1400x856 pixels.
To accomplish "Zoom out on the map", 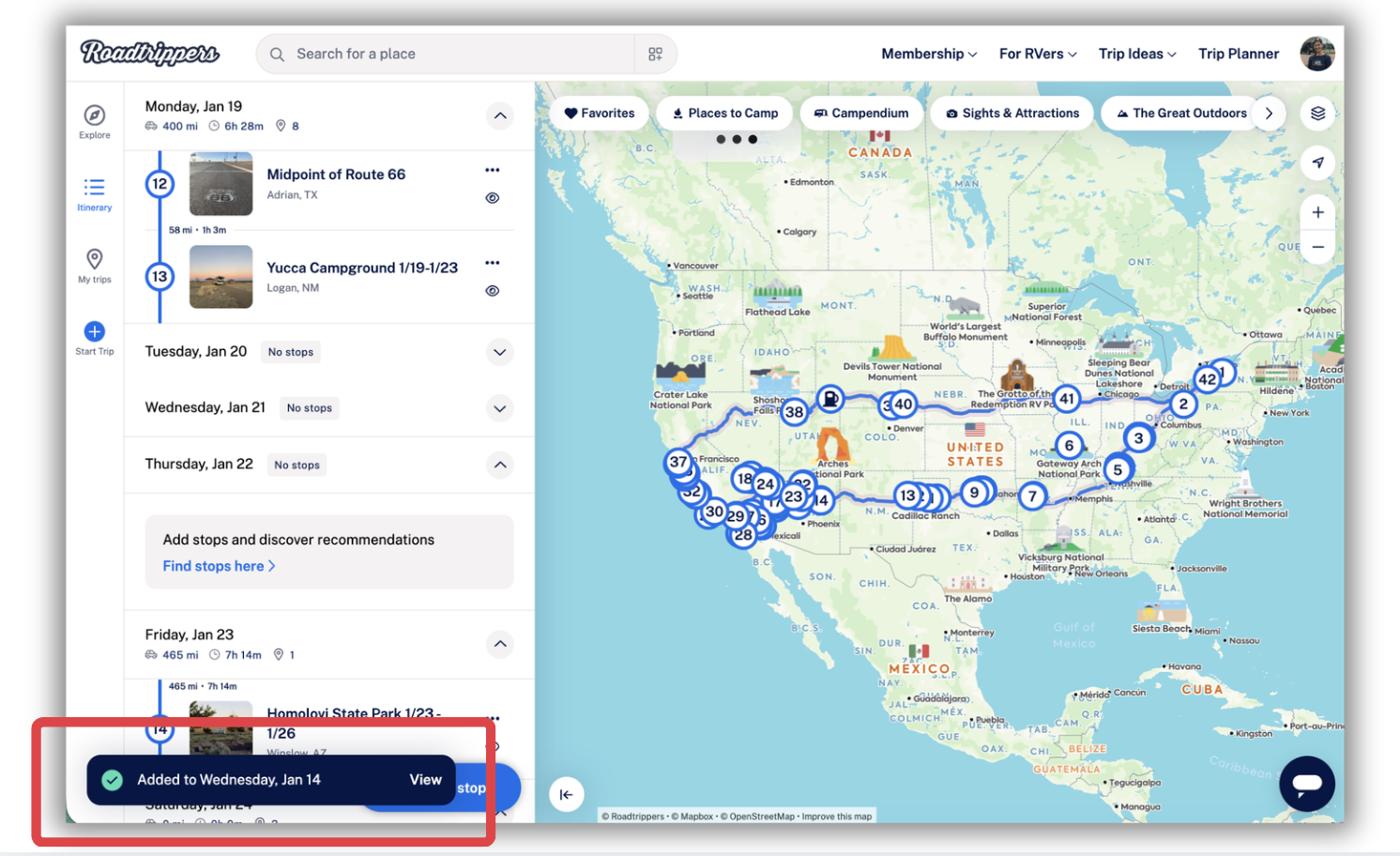I will [x=1318, y=247].
